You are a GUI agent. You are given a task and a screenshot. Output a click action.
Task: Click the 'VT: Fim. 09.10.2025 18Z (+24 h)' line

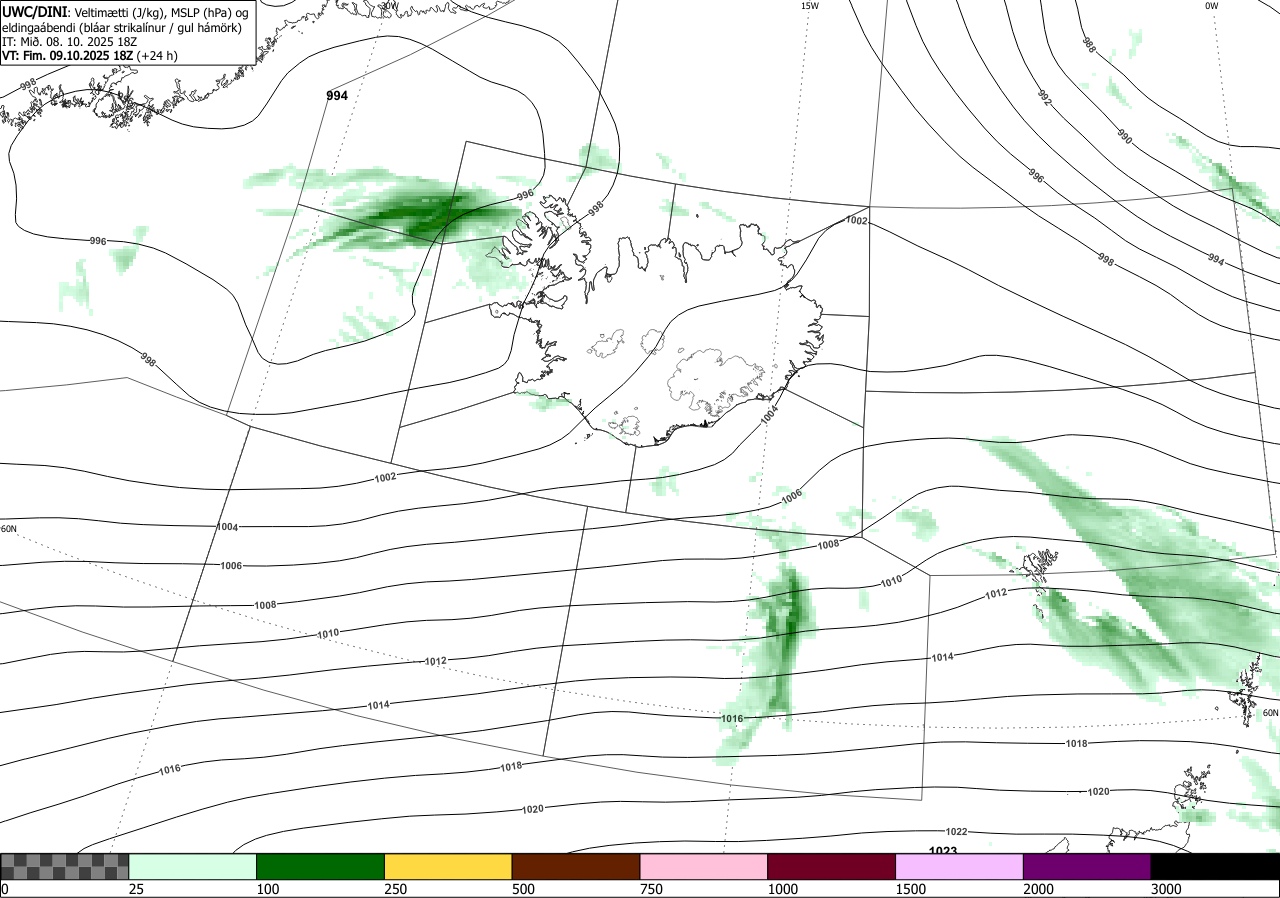[90, 56]
